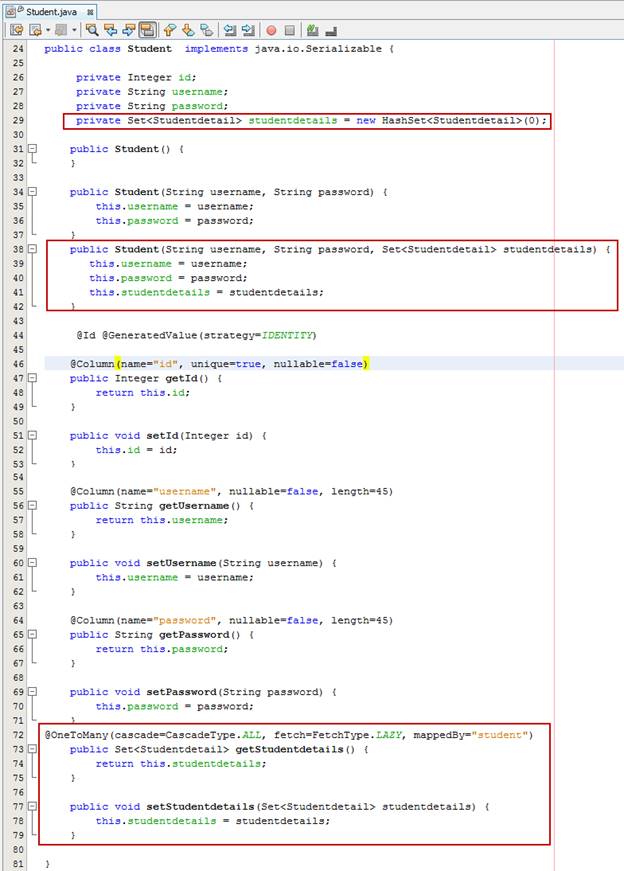
Task: Click the Find Selection magnifier icon
Action: point(92,30)
